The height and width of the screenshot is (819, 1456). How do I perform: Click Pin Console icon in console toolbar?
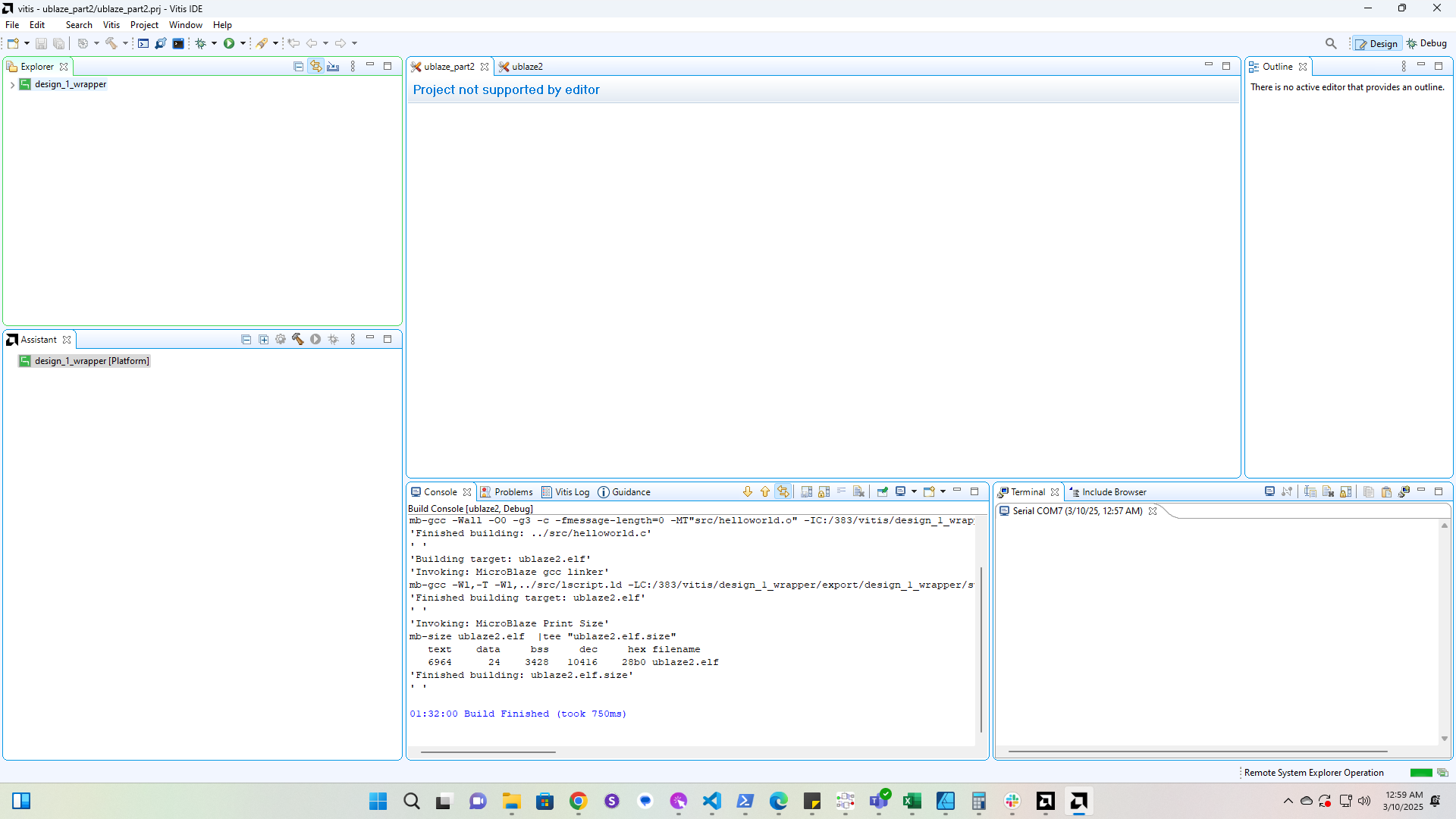click(x=882, y=492)
